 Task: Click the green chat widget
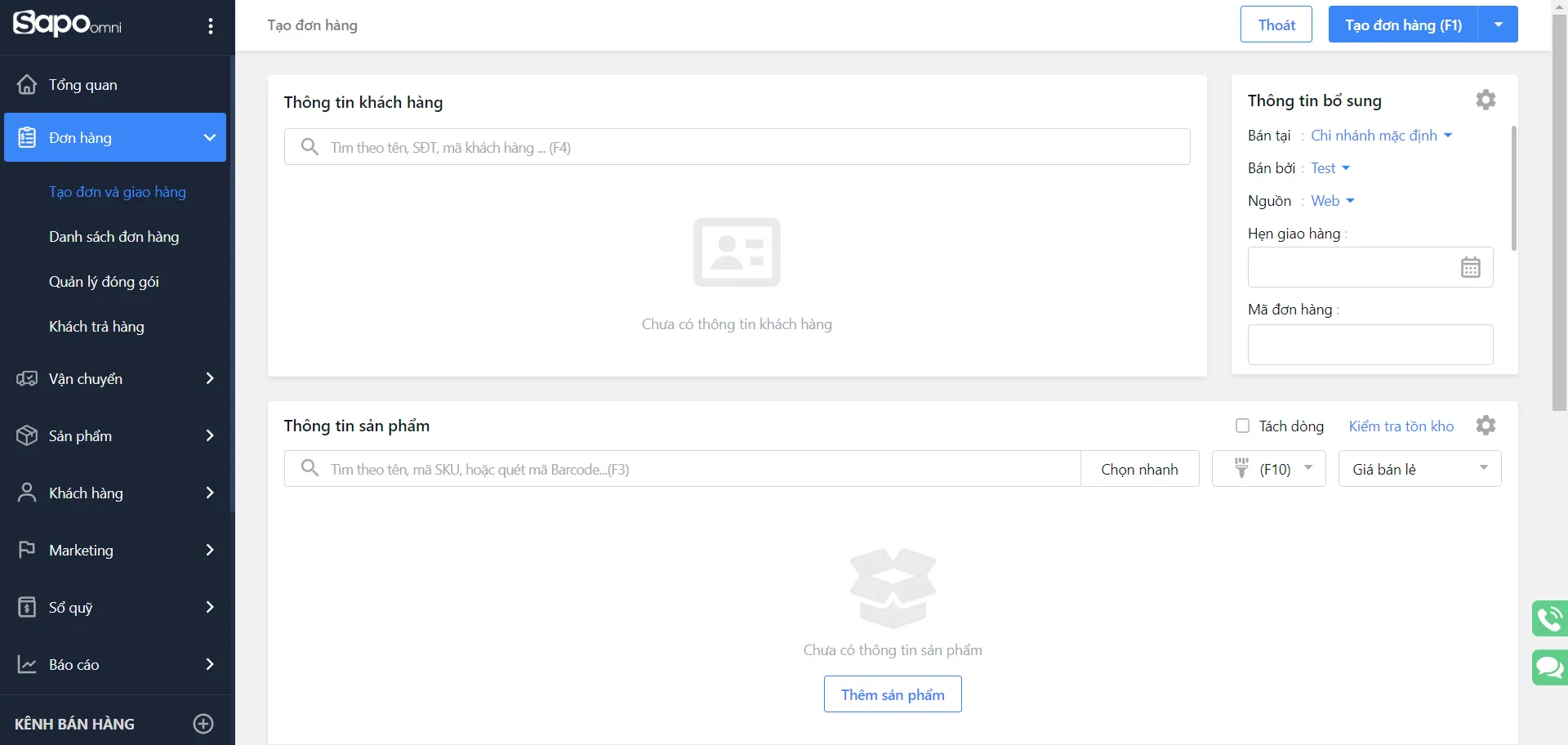(x=1549, y=667)
